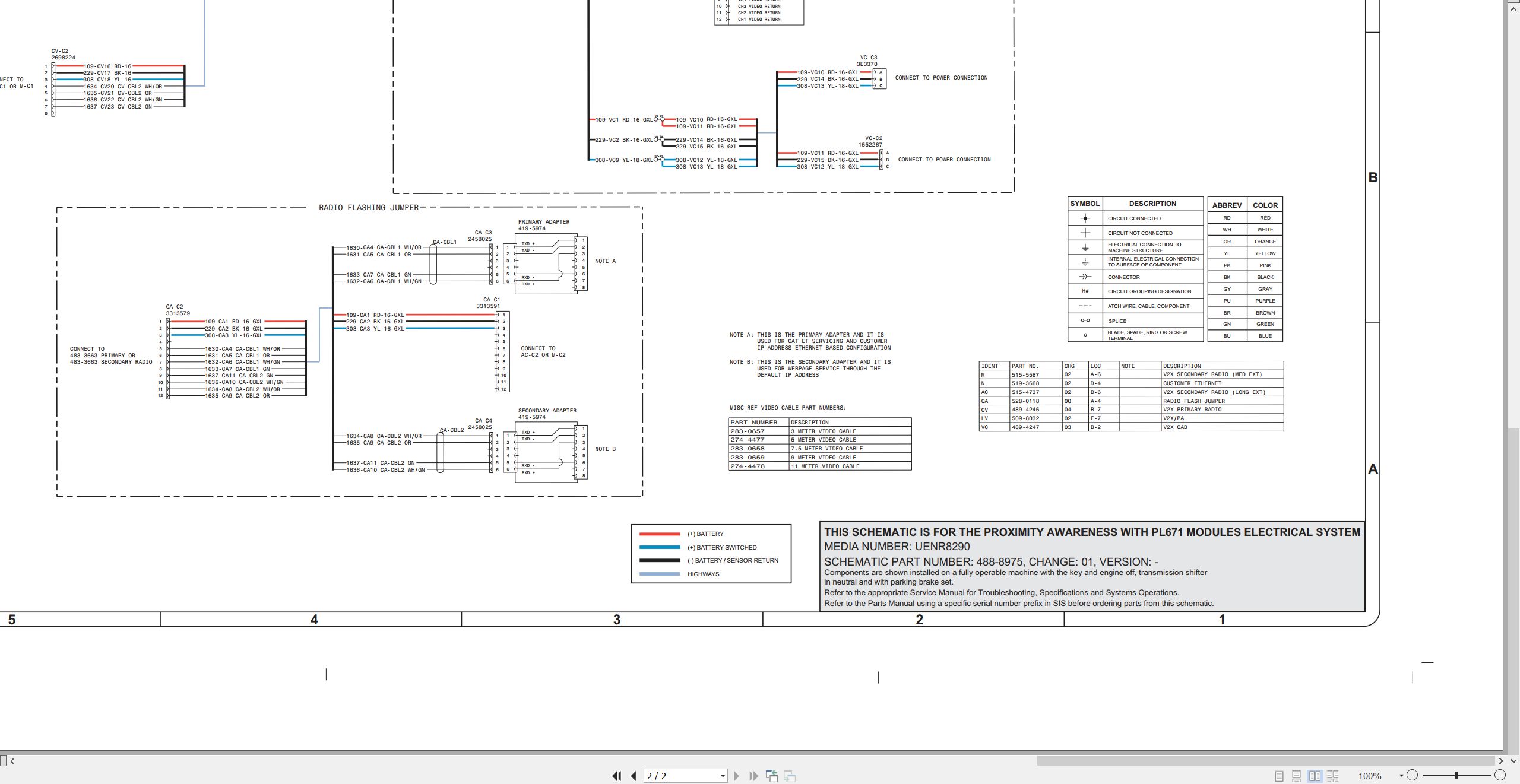Click the (+) BATTERY legend entry
The image size is (1520, 784).
682,534
